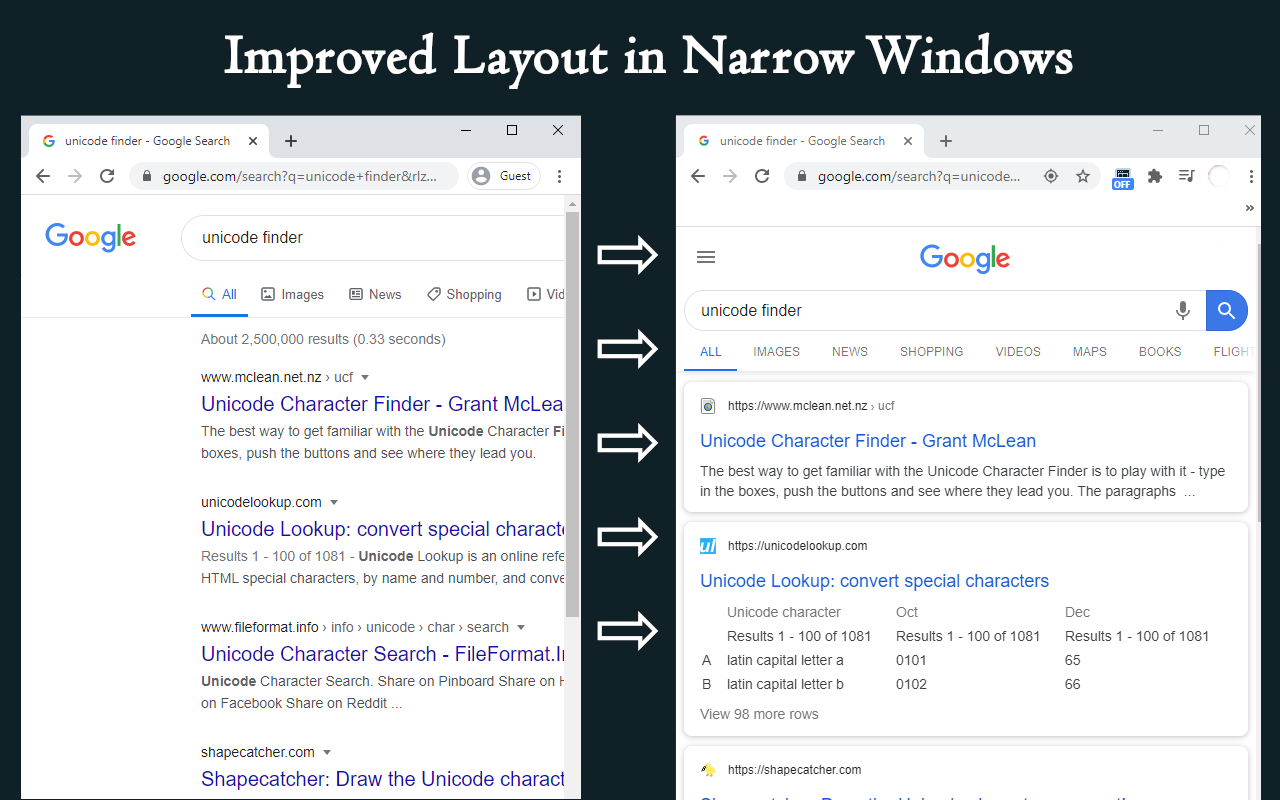
Task: Click Back arrow in right browser window
Action: [x=698, y=176]
